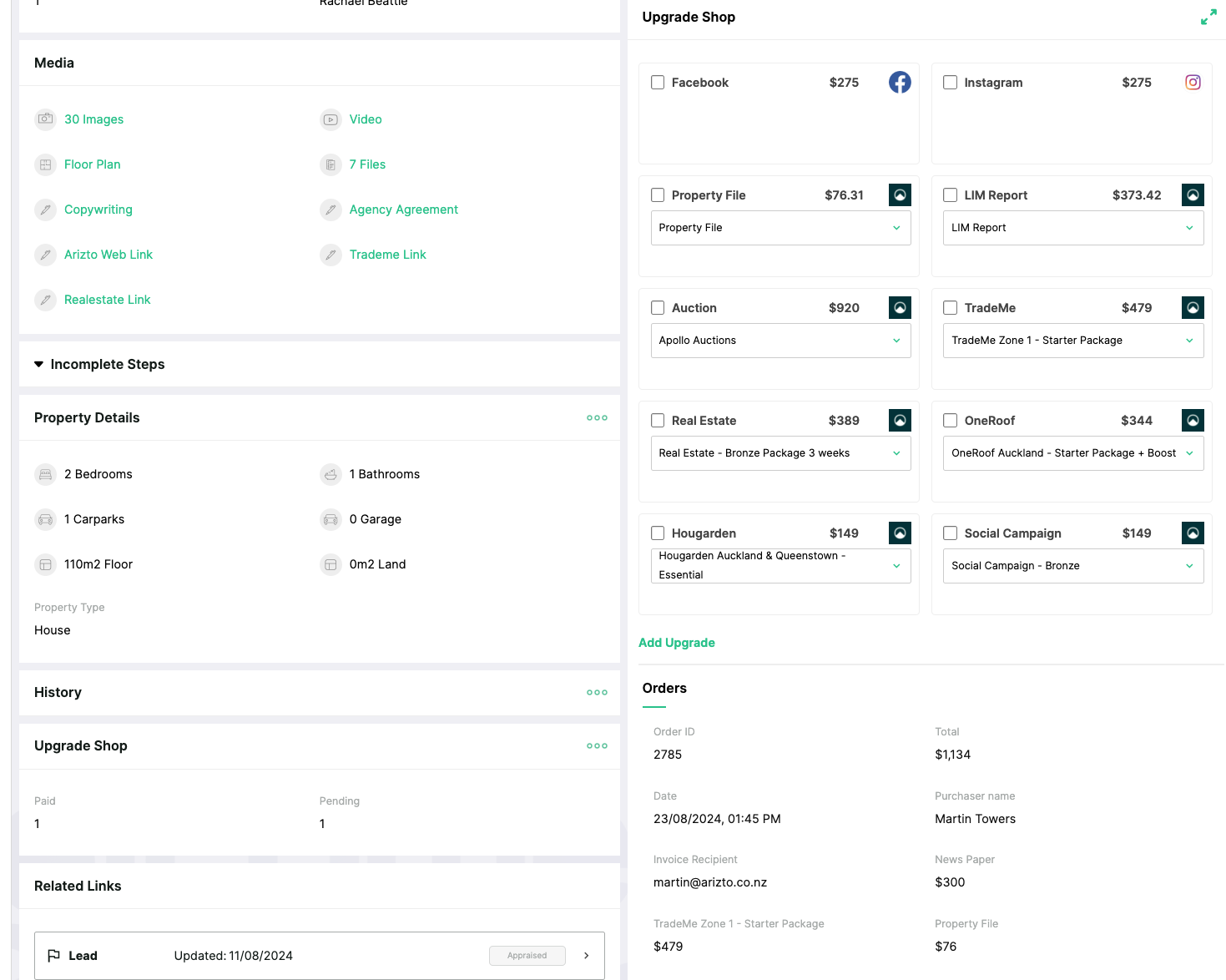Open History three-dot menu

point(597,692)
